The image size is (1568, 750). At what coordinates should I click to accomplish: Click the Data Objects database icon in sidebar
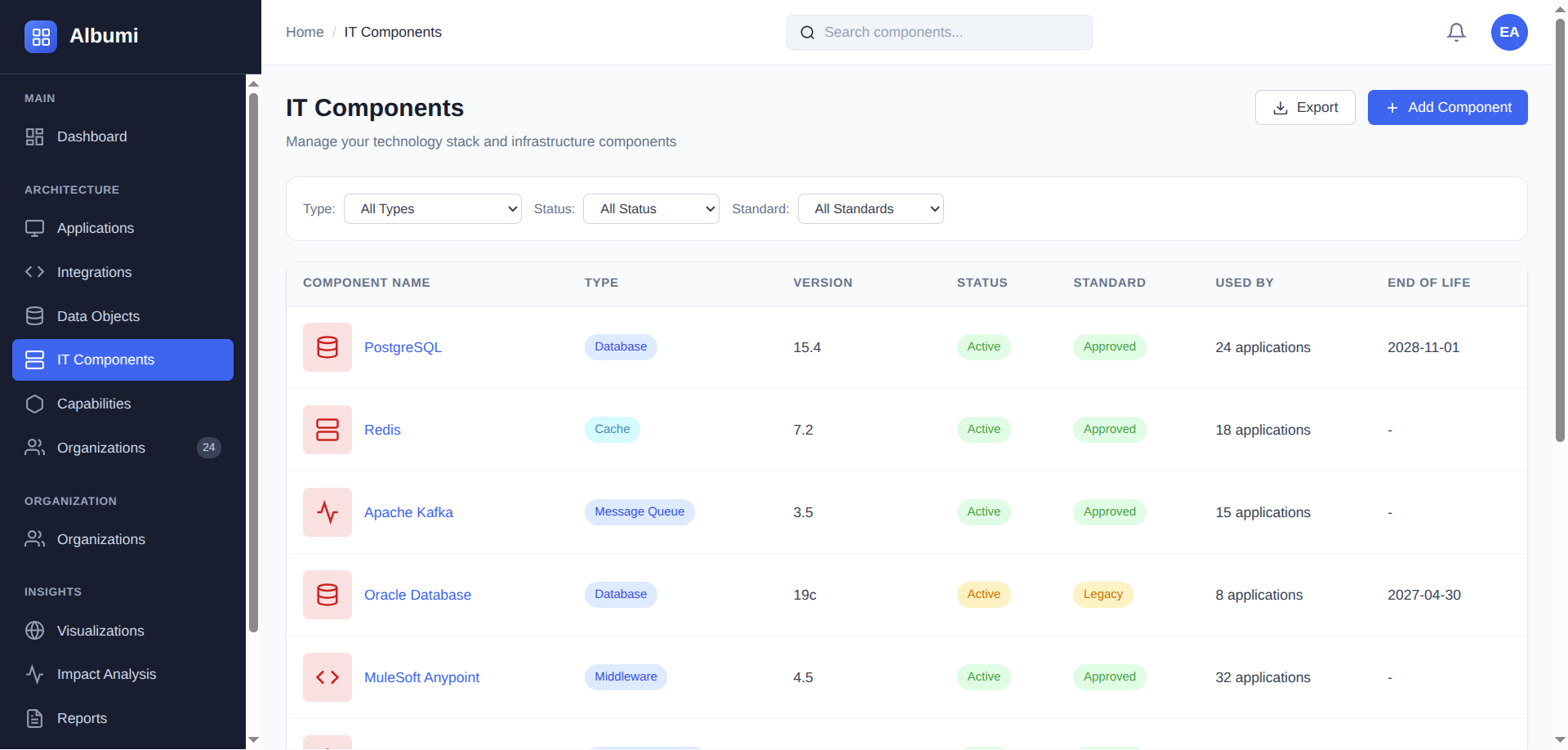point(34,315)
